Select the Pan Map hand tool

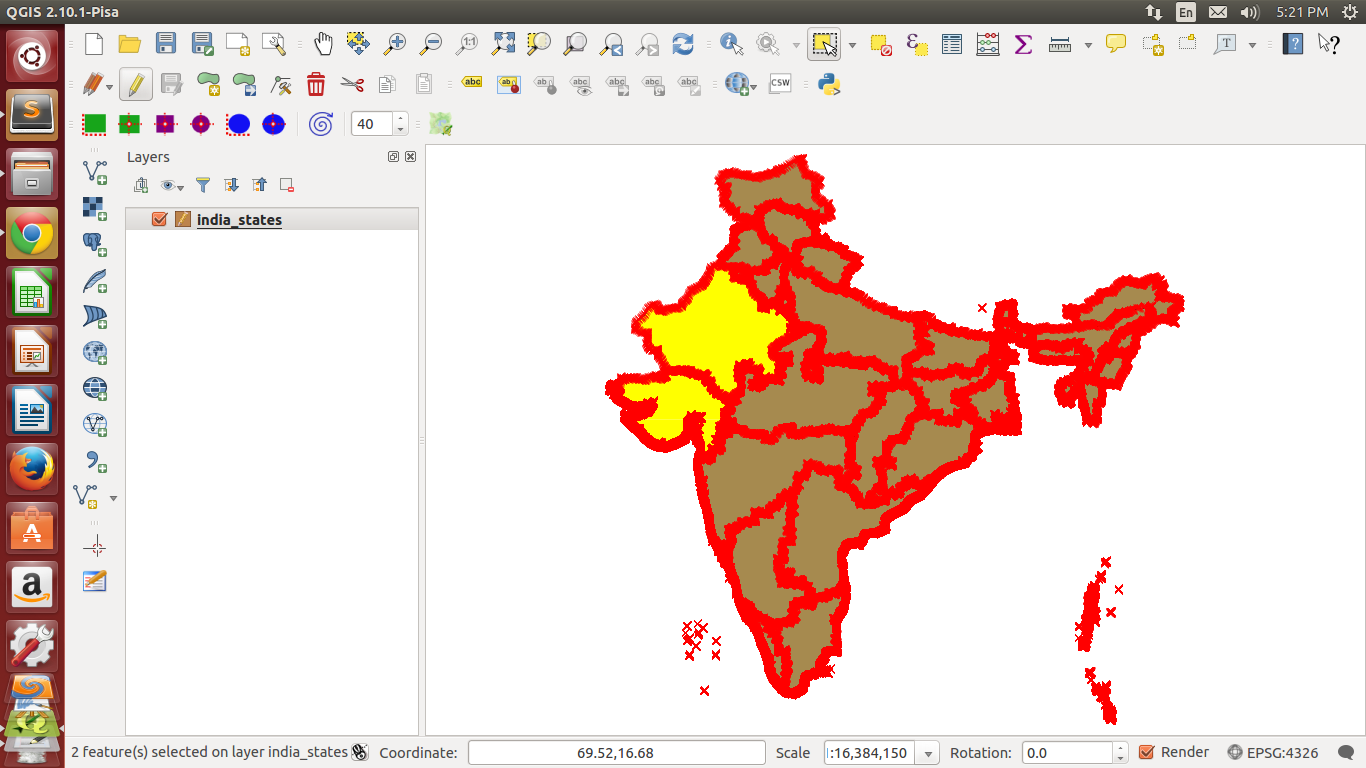coord(323,44)
